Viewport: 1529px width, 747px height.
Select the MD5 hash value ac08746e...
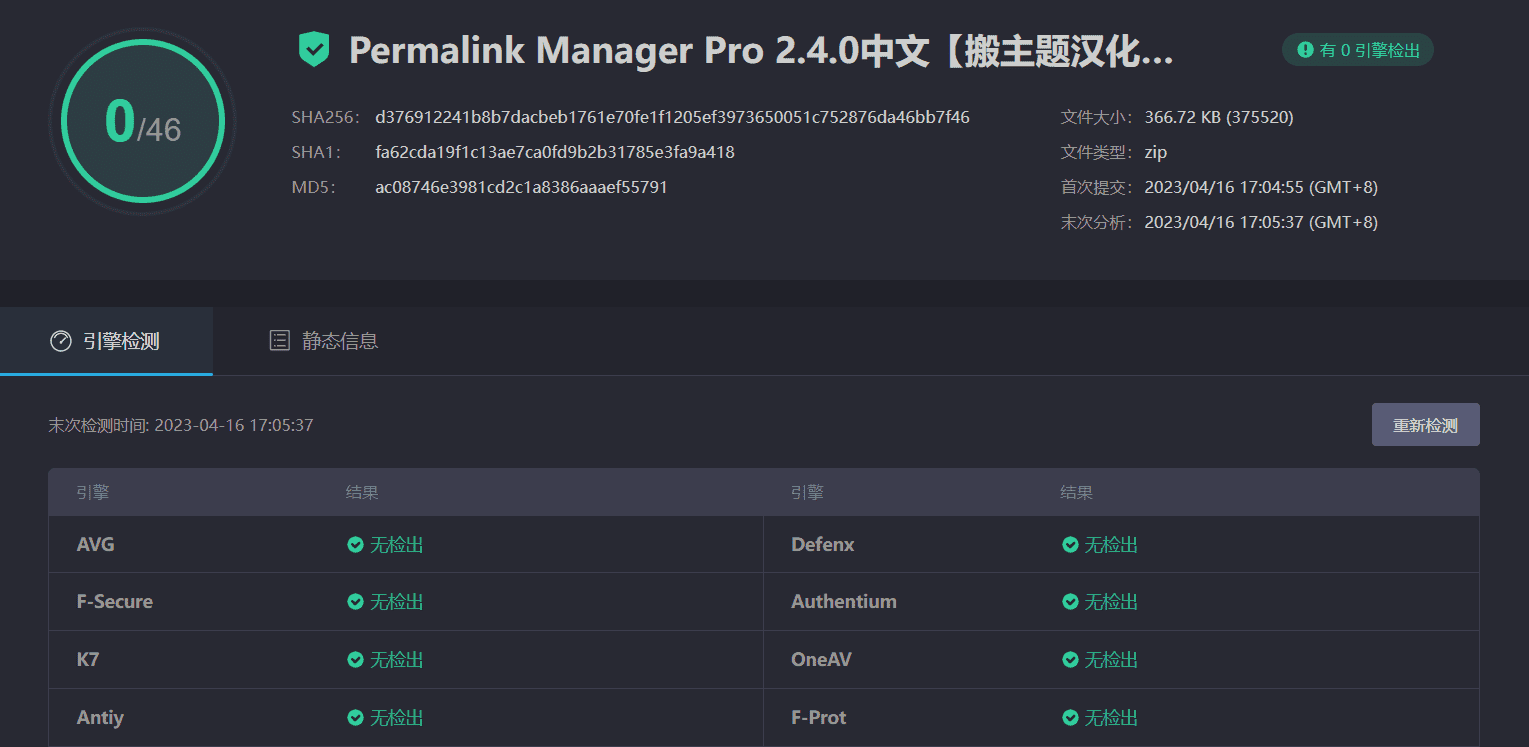[521, 187]
